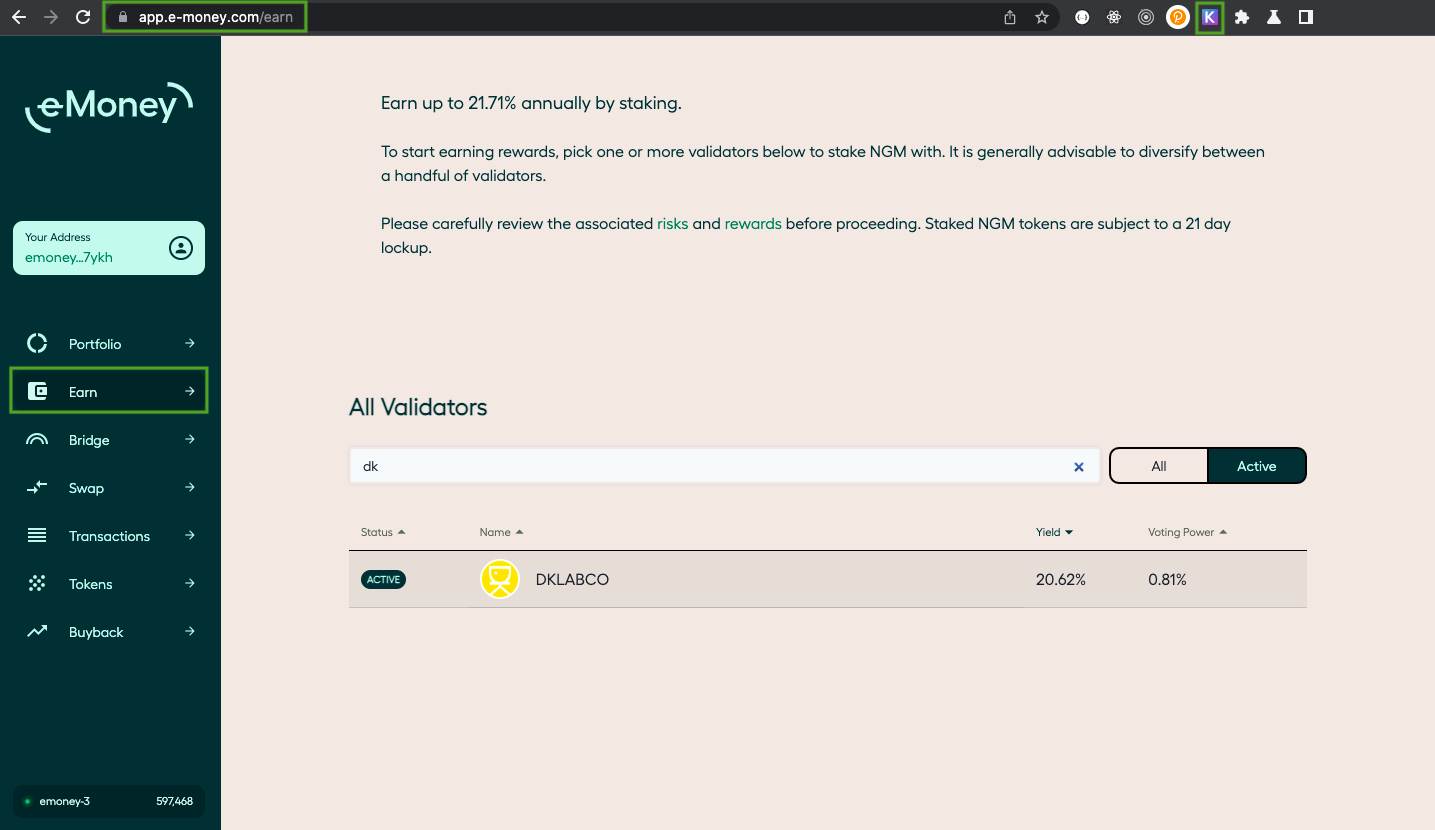Click the address bar URL app.e-money.com/earn
The height and width of the screenshot is (830, 1435).
216,17
